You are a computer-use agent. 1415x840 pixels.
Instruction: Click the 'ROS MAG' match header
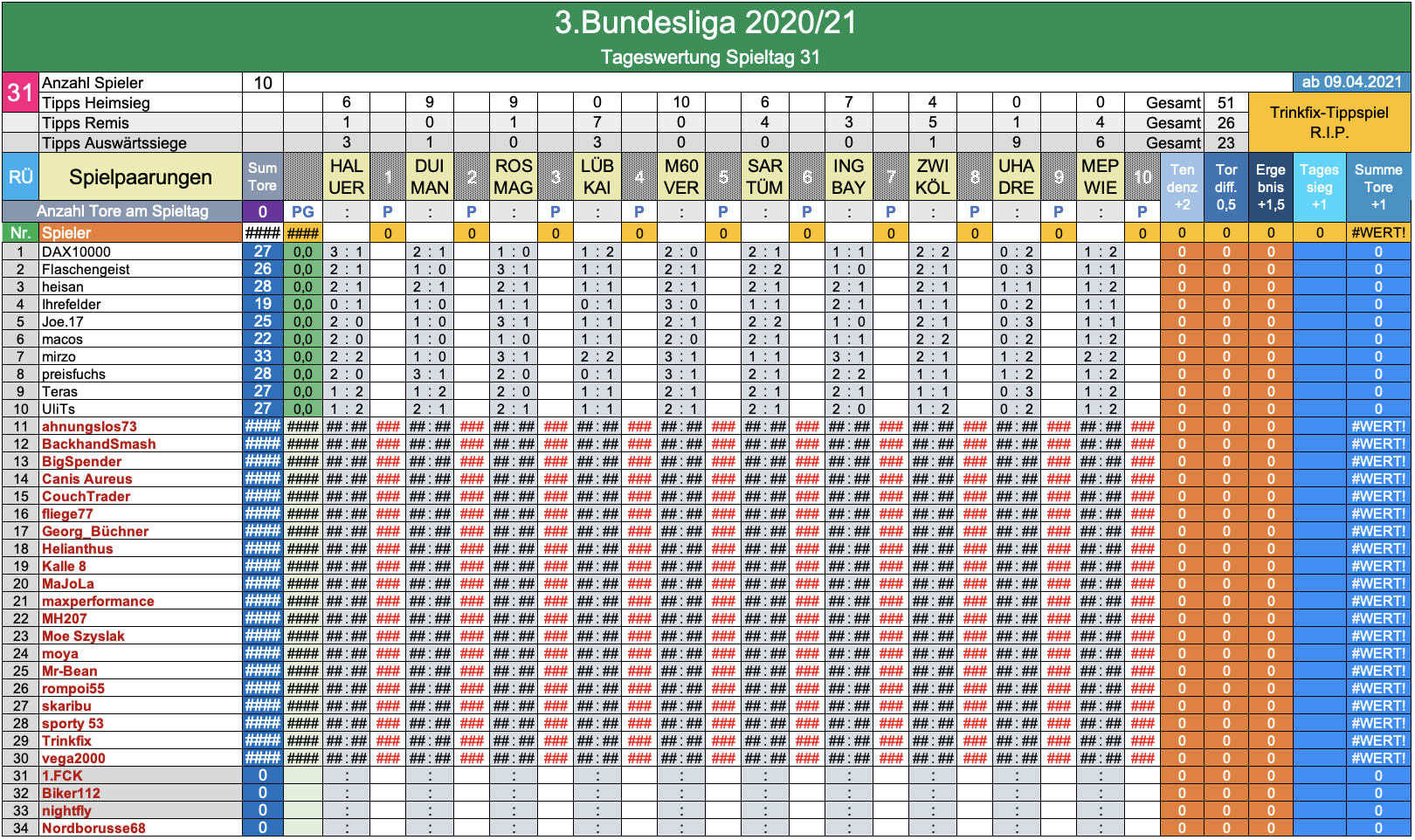[x=514, y=177]
